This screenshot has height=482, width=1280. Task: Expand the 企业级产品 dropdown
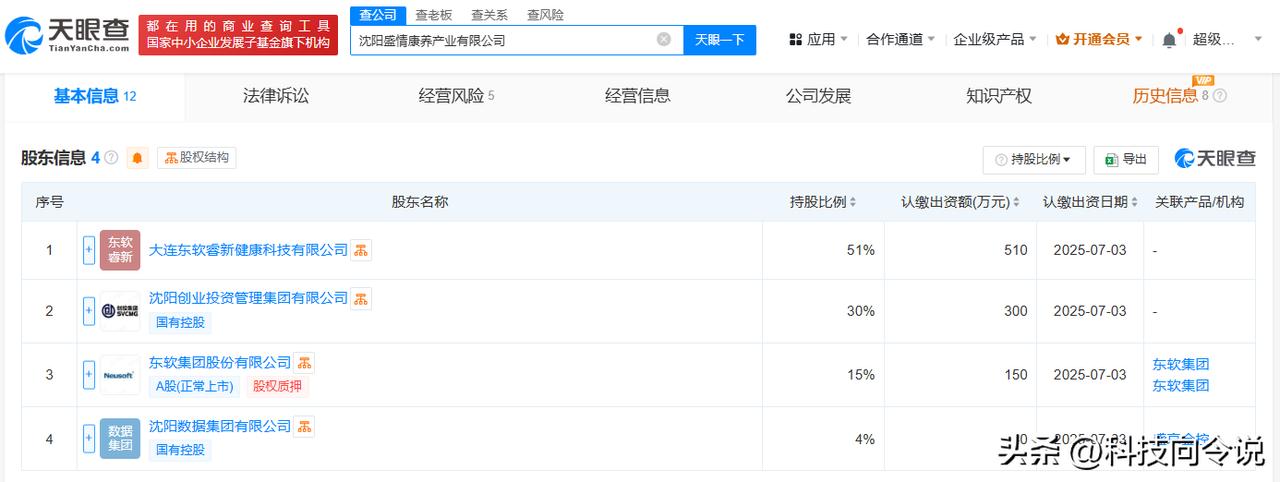pyautogui.click(x=994, y=39)
